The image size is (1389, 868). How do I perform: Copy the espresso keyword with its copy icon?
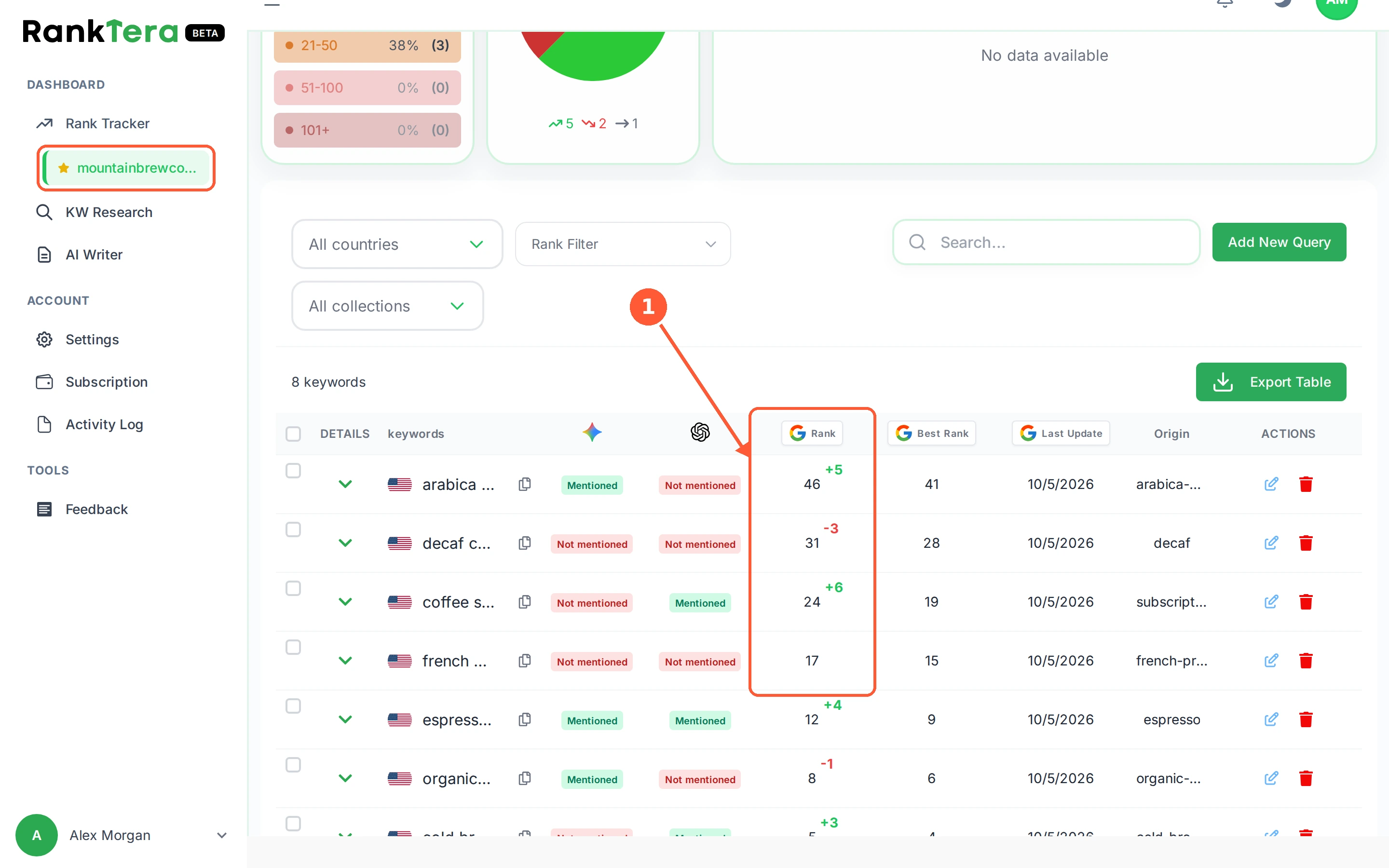pos(524,719)
